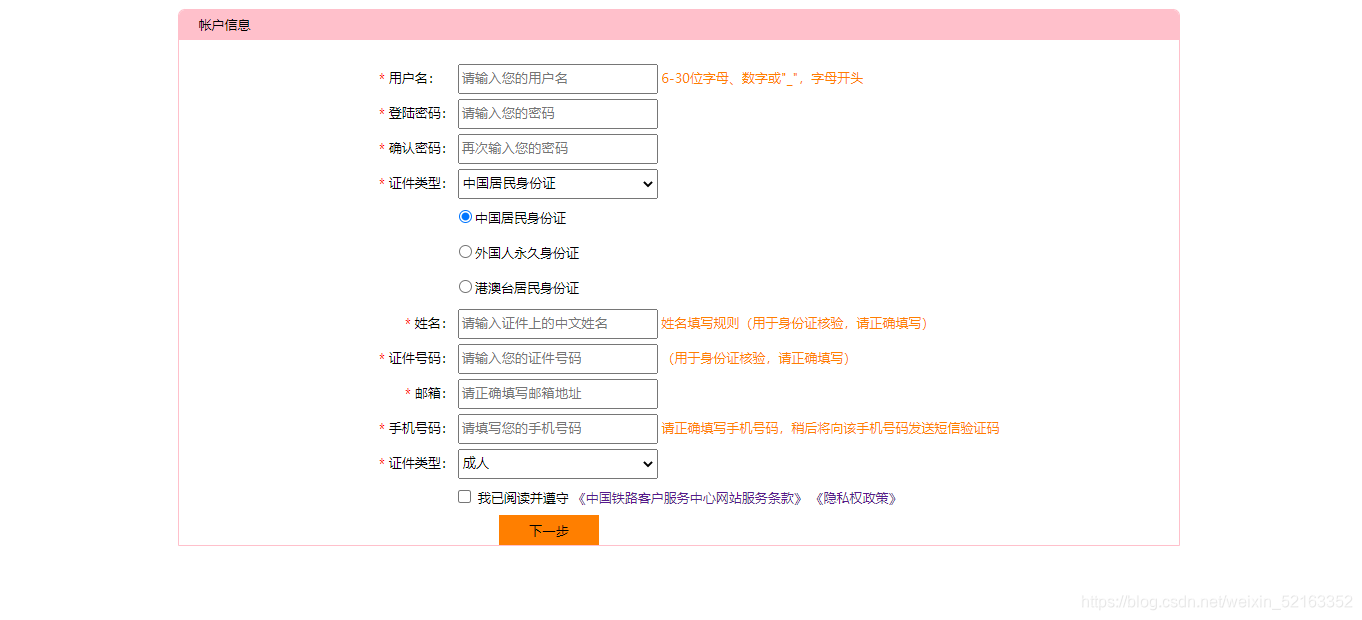Viewport: 1362px width, 620px height.
Task: Select the 中国居民身份证 radio button
Action: tap(465, 217)
